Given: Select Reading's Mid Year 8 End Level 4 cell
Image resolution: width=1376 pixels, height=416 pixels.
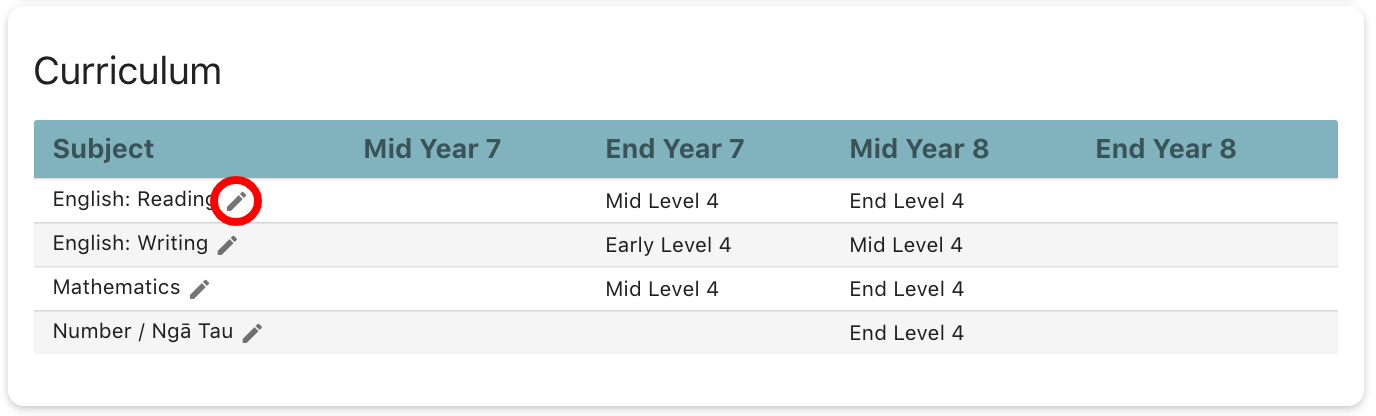Looking at the screenshot, I should tap(906, 201).
